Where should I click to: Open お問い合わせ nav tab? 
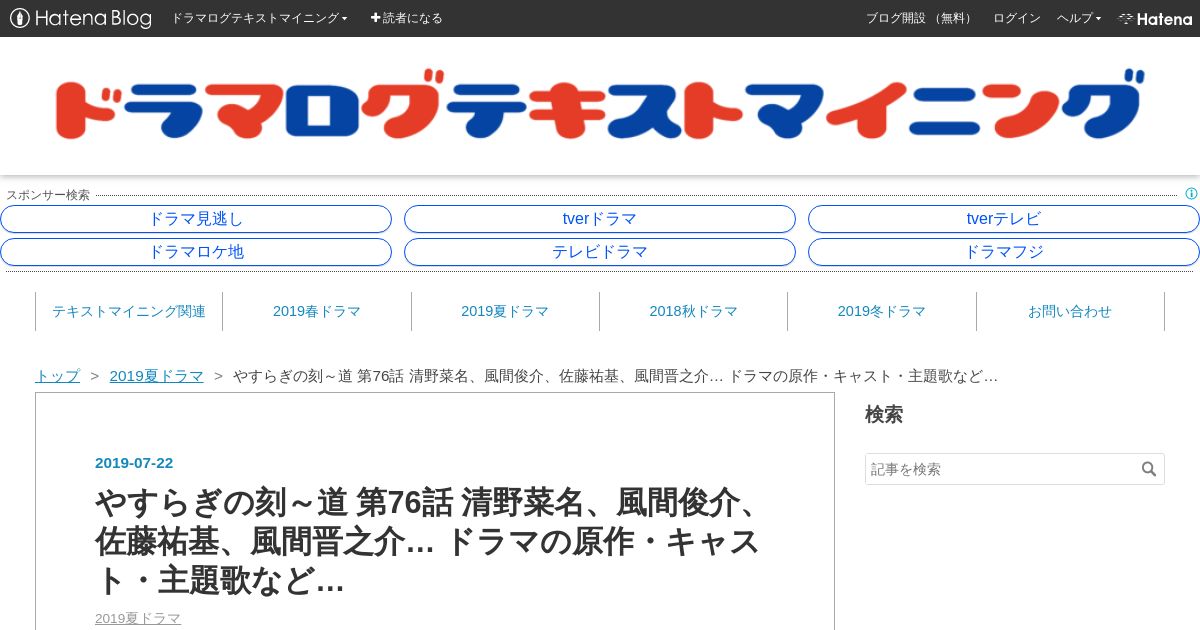tap(1070, 311)
